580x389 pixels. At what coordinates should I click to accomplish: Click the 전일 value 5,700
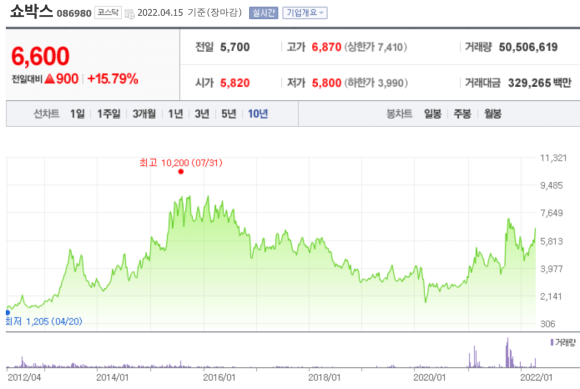235,47
